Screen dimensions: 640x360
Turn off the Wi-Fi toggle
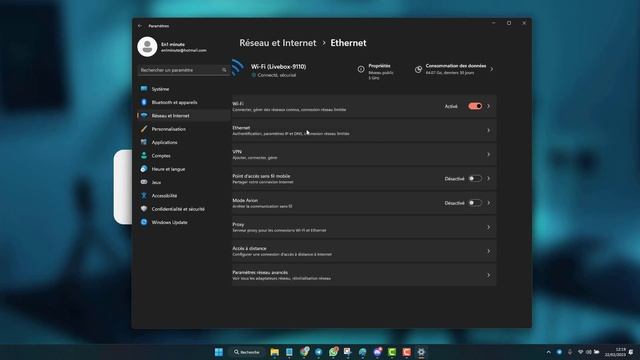coord(475,106)
